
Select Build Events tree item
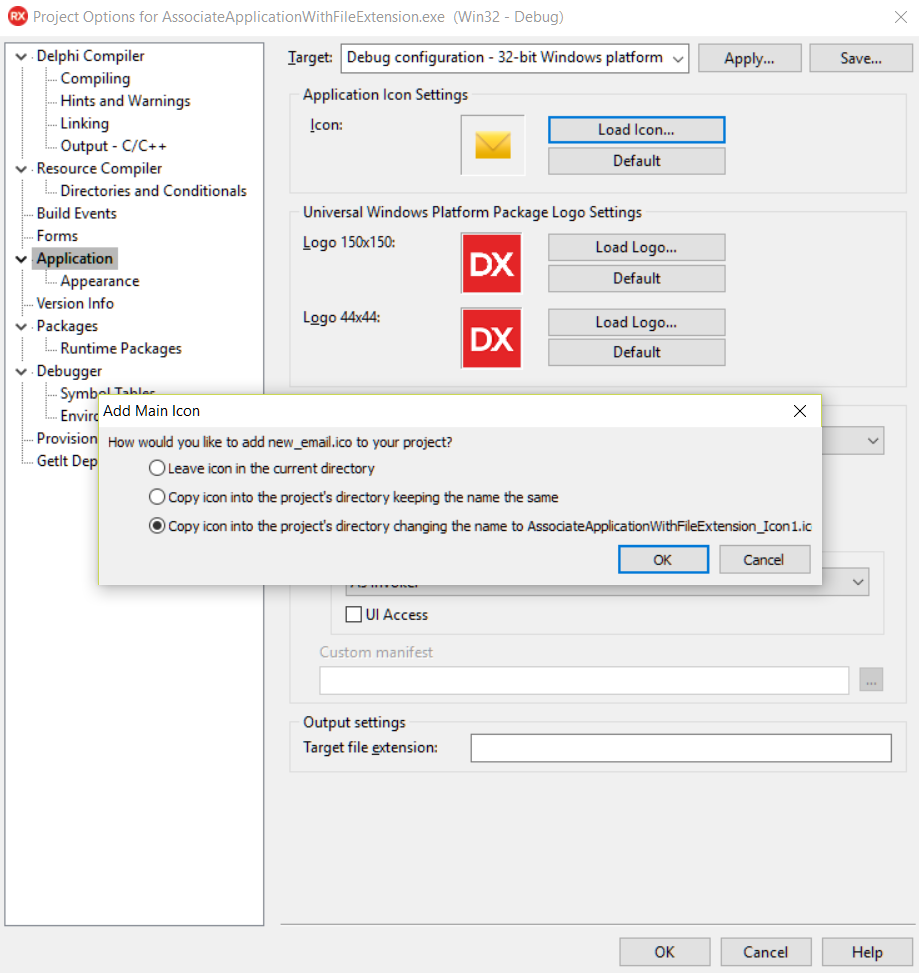[77, 213]
